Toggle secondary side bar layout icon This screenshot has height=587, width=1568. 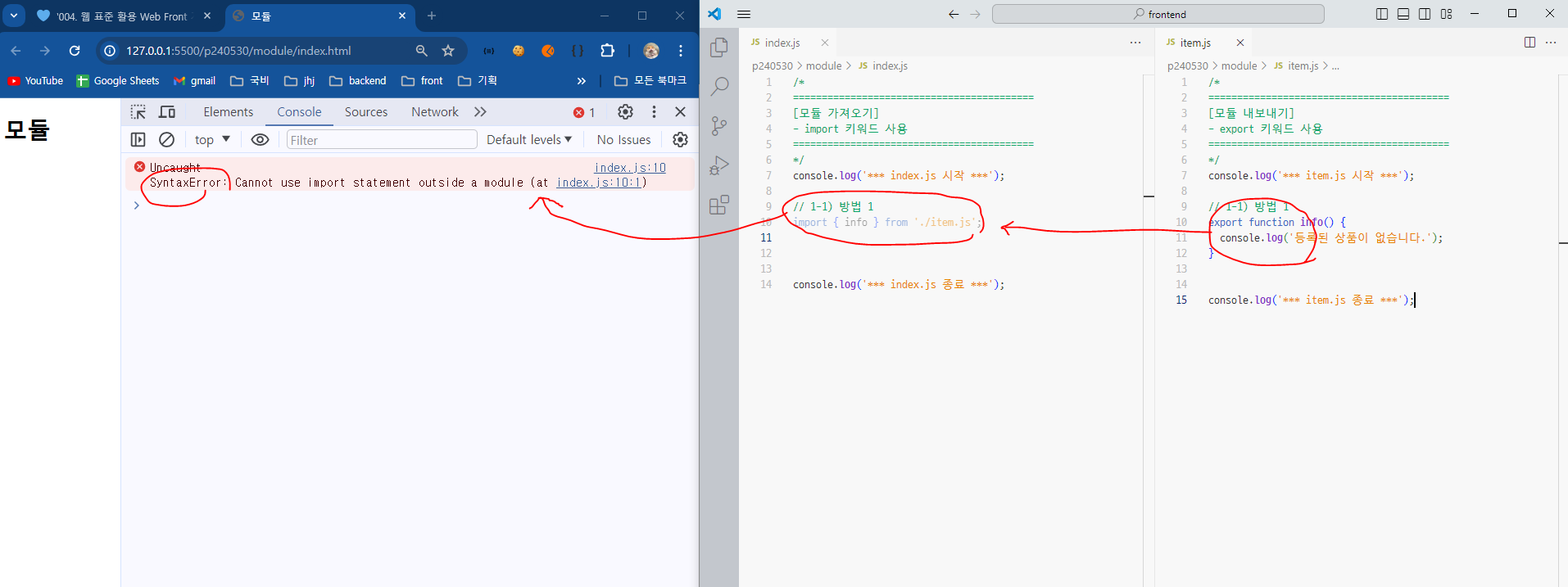pos(1425,14)
